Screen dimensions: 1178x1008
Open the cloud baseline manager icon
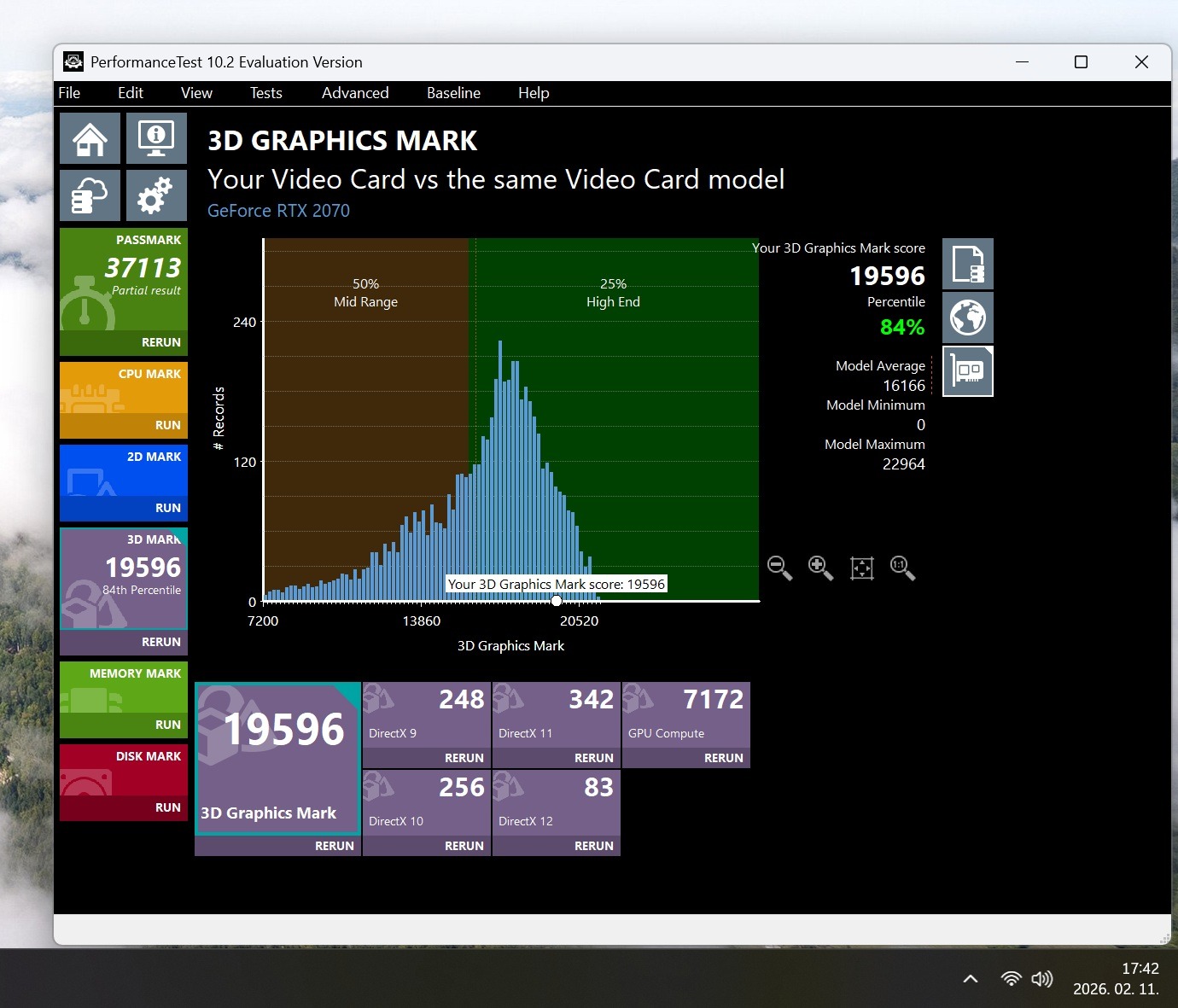(90, 195)
